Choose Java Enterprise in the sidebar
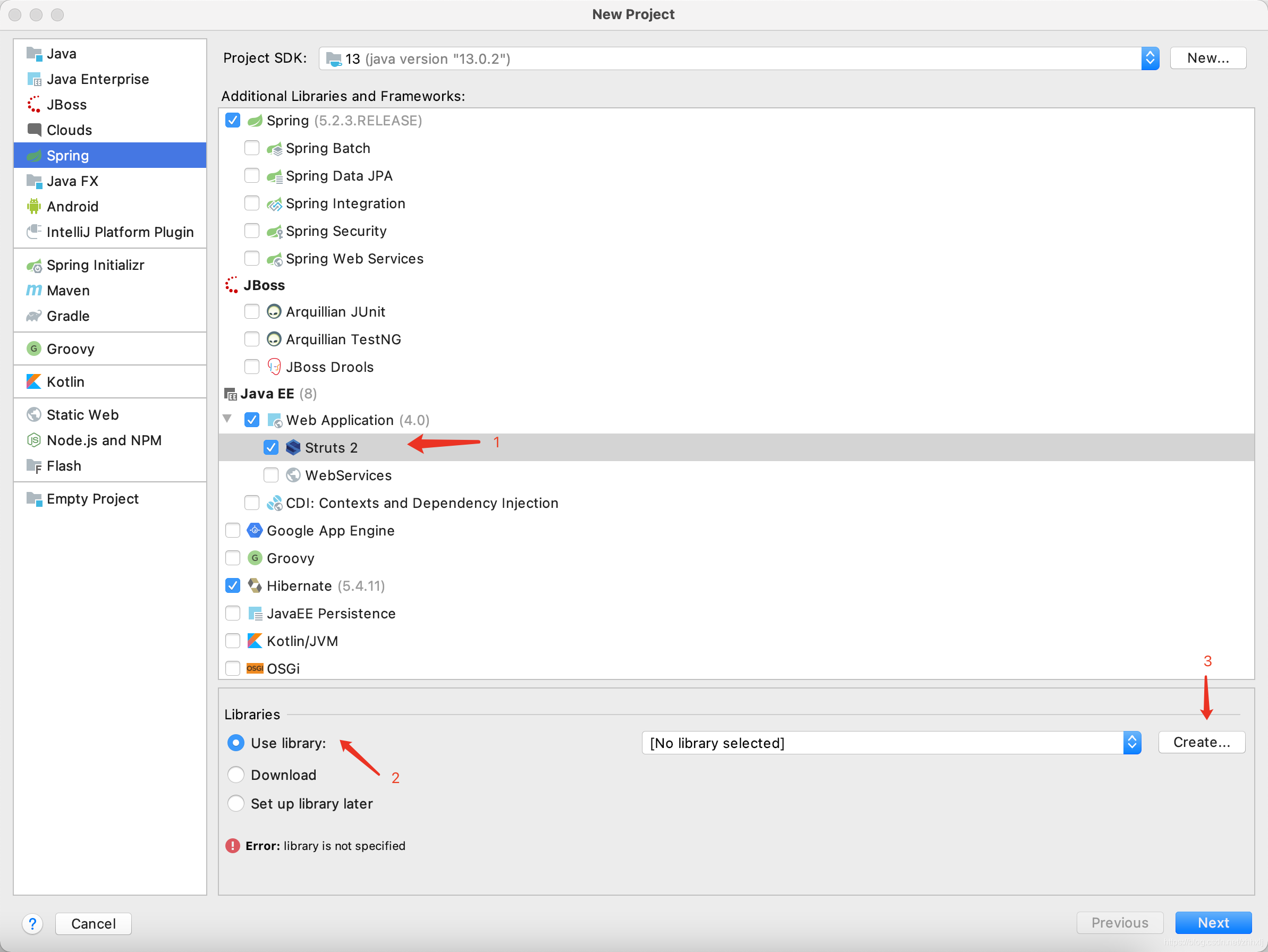 click(x=97, y=79)
